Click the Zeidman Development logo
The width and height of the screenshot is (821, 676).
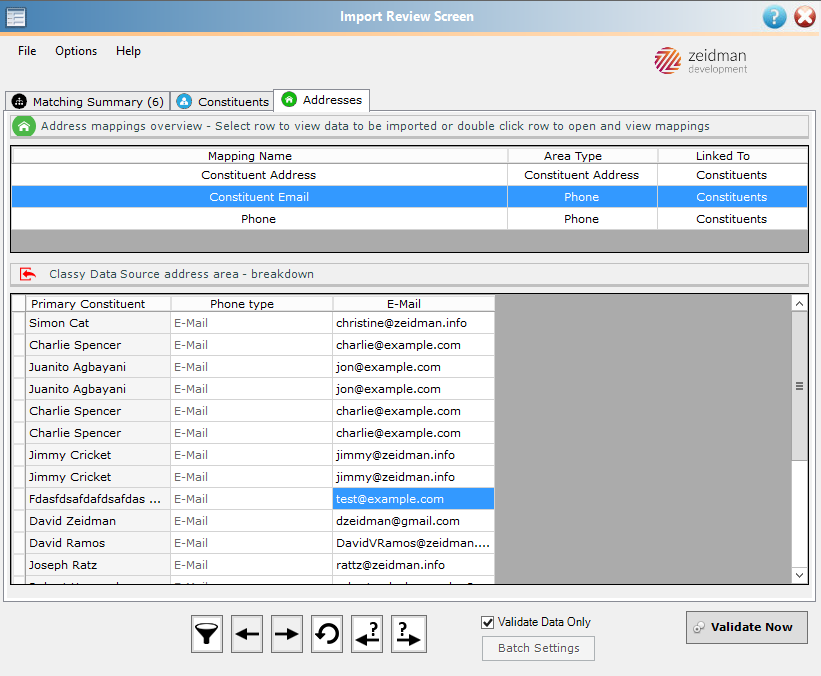[x=701, y=61]
